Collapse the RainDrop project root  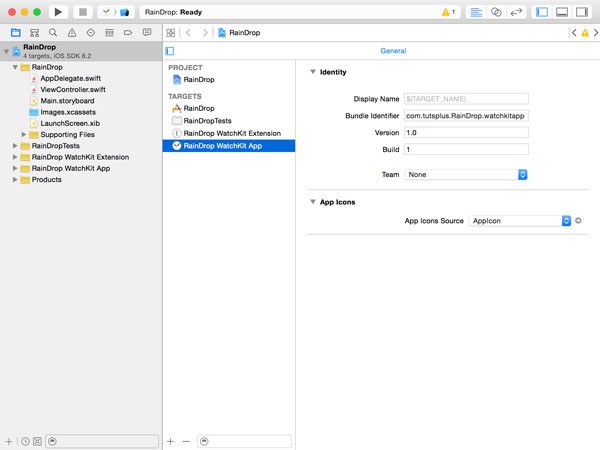[6, 51]
